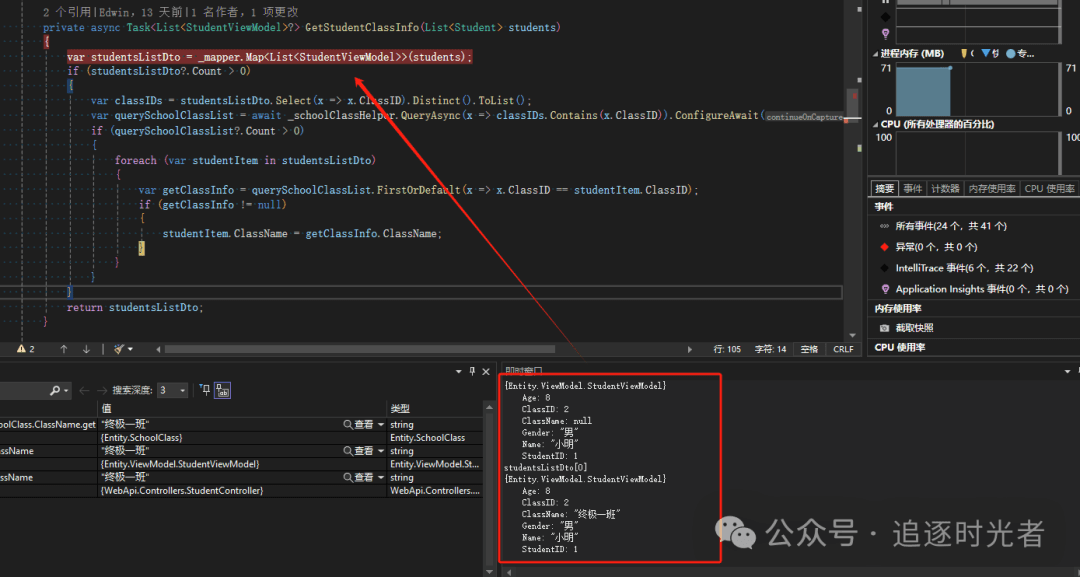
Task: Click the code cleanup broom icon
Action: 119,349
